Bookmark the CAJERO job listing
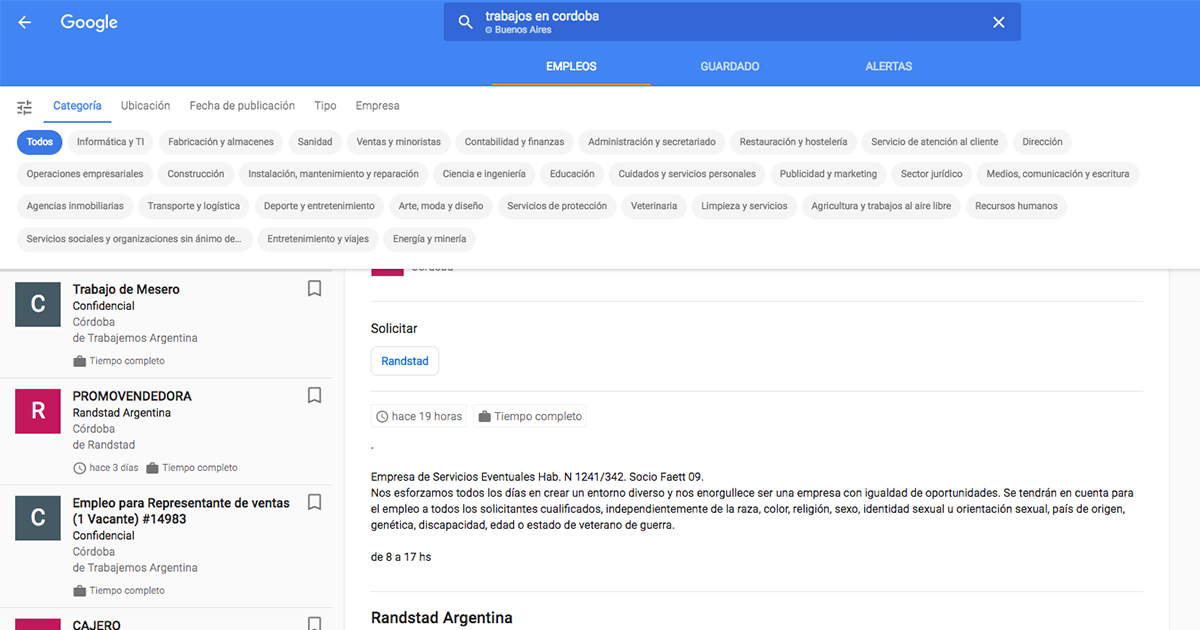The width and height of the screenshot is (1200, 630). 314,624
